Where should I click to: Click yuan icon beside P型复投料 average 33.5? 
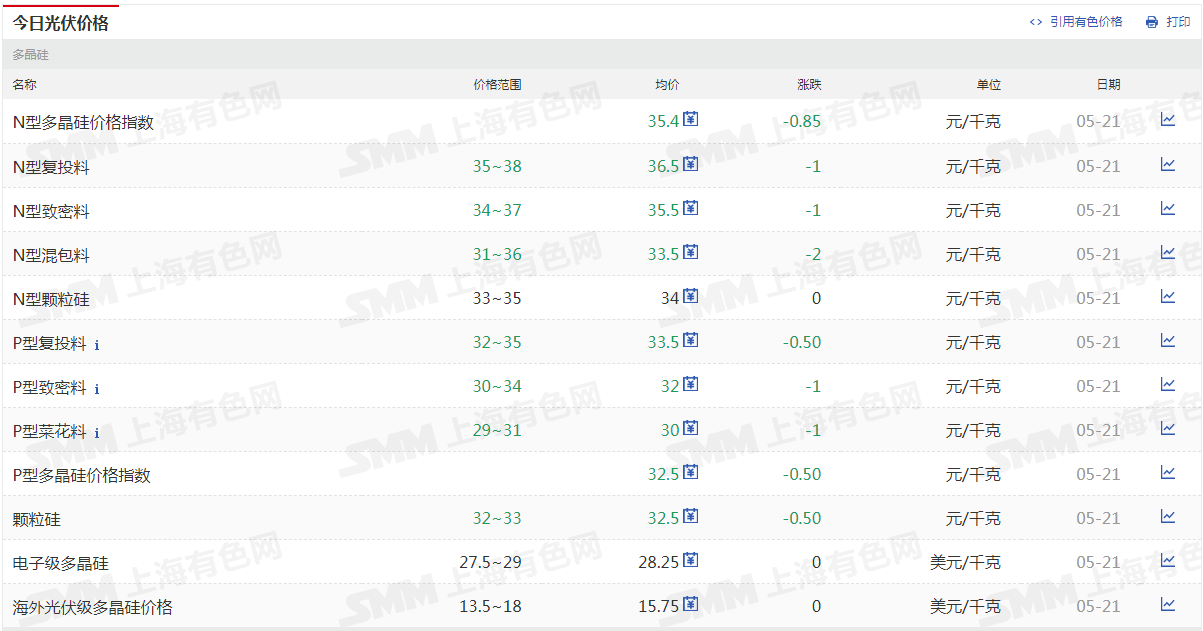point(690,340)
